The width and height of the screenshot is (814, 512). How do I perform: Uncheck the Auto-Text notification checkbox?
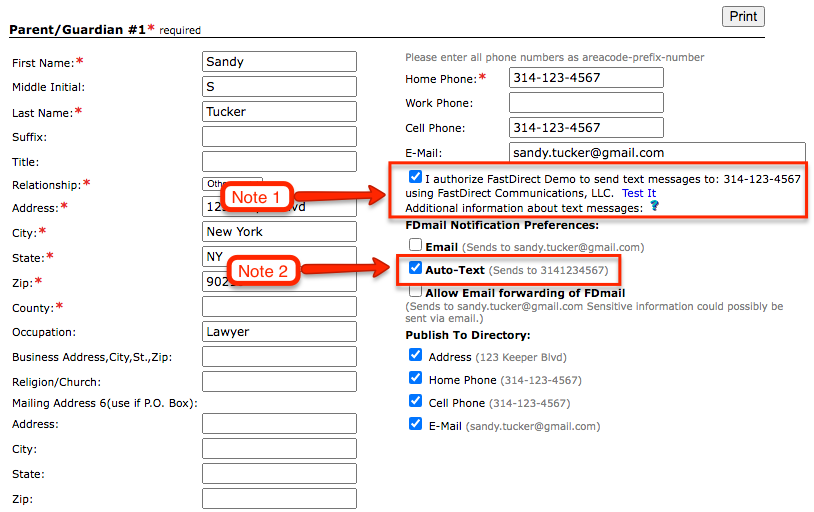415,268
